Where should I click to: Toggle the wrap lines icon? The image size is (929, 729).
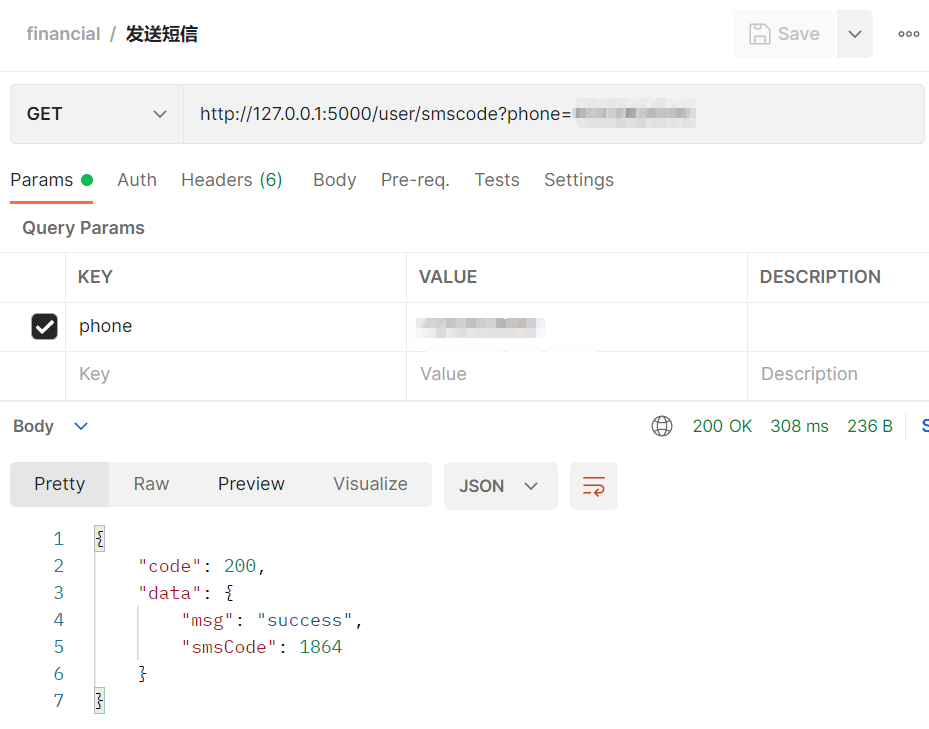click(x=594, y=486)
